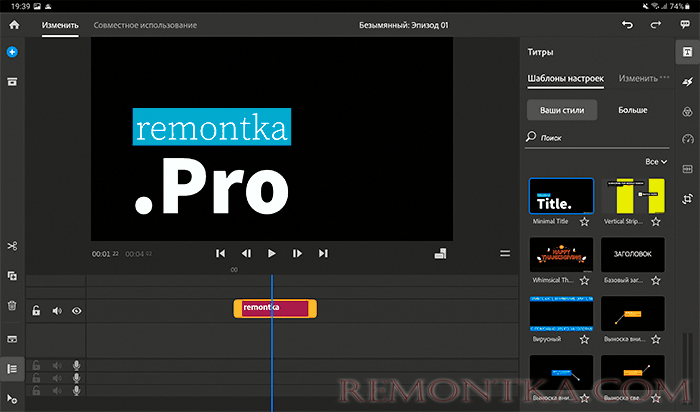Image resolution: width=700 pixels, height=412 pixels.
Task: Open the Transform crop icon
Action: pyautogui.click(x=688, y=198)
